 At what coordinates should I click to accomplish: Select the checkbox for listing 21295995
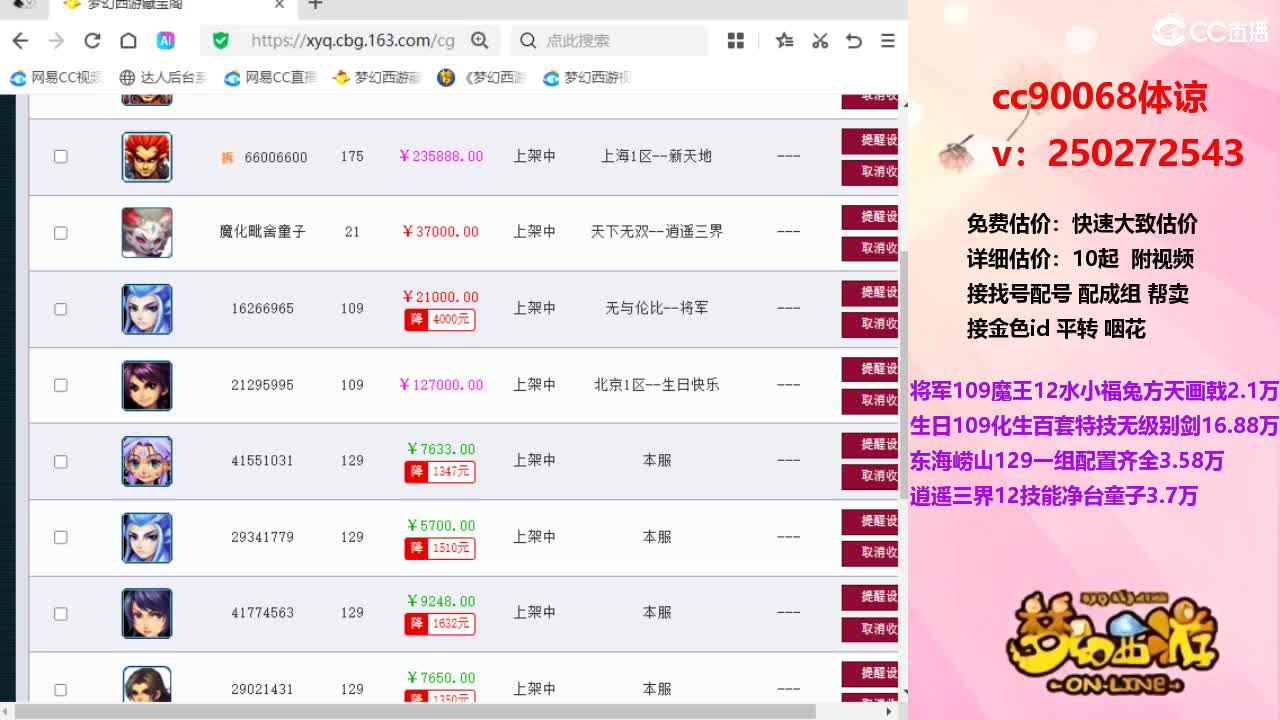coord(60,385)
